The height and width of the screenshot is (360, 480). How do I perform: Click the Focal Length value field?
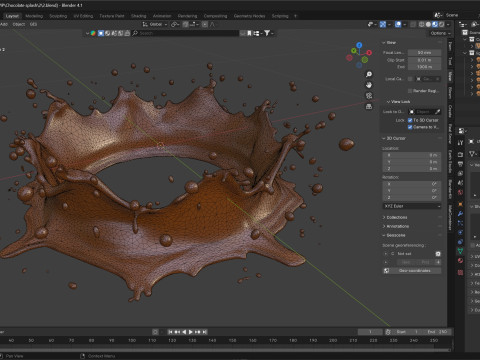(x=424, y=53)
